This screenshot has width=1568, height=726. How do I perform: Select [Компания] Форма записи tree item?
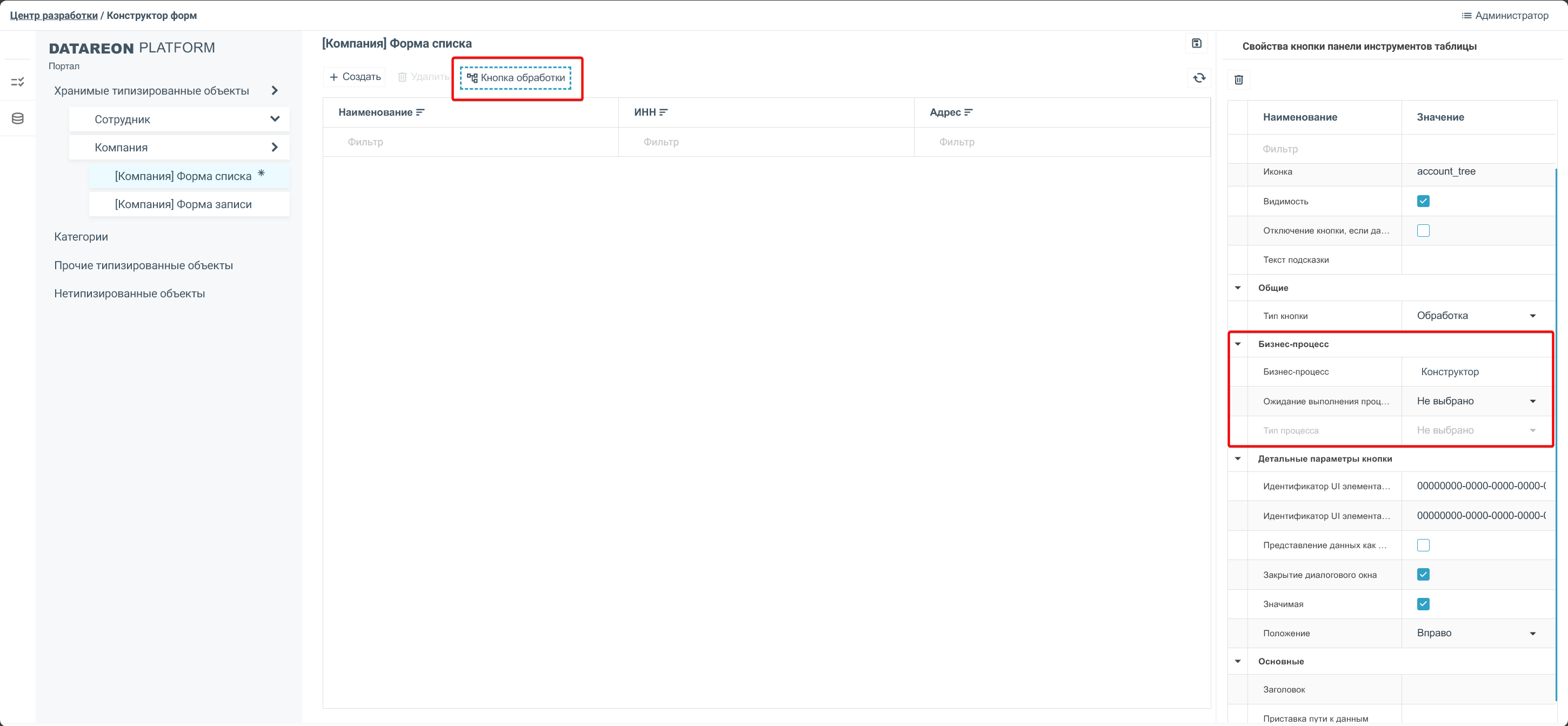pos(183,204)
